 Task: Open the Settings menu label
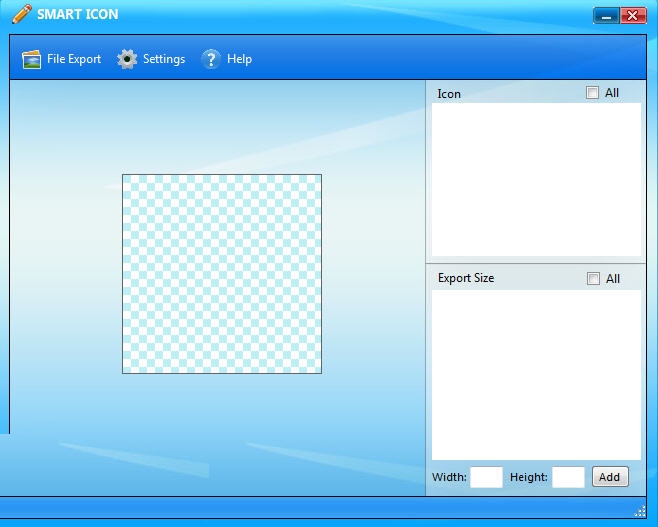tap(164, 59)
